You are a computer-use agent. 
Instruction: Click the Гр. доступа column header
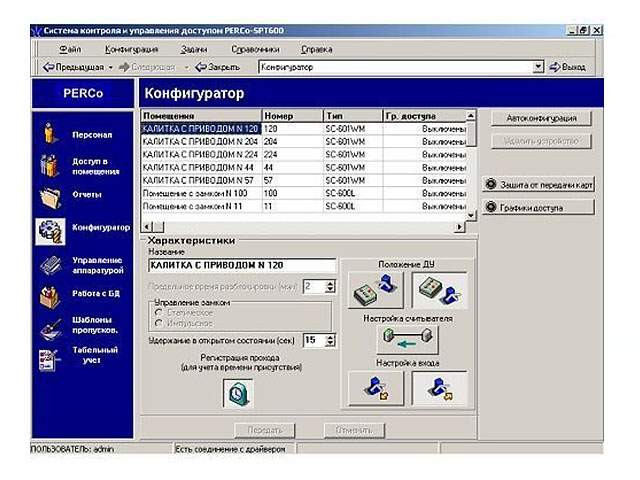pos(424,116)
